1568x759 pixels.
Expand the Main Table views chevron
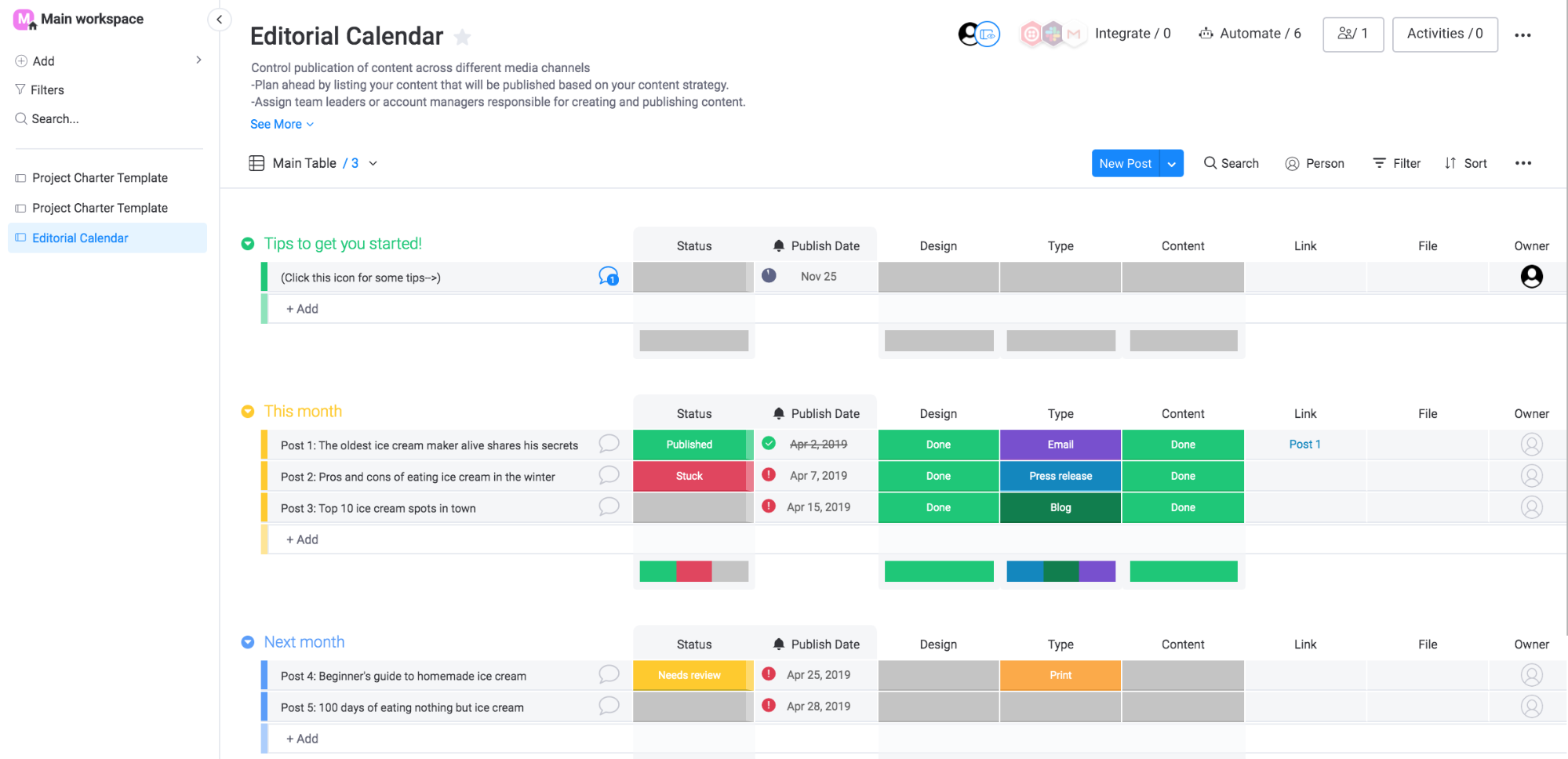373,163
